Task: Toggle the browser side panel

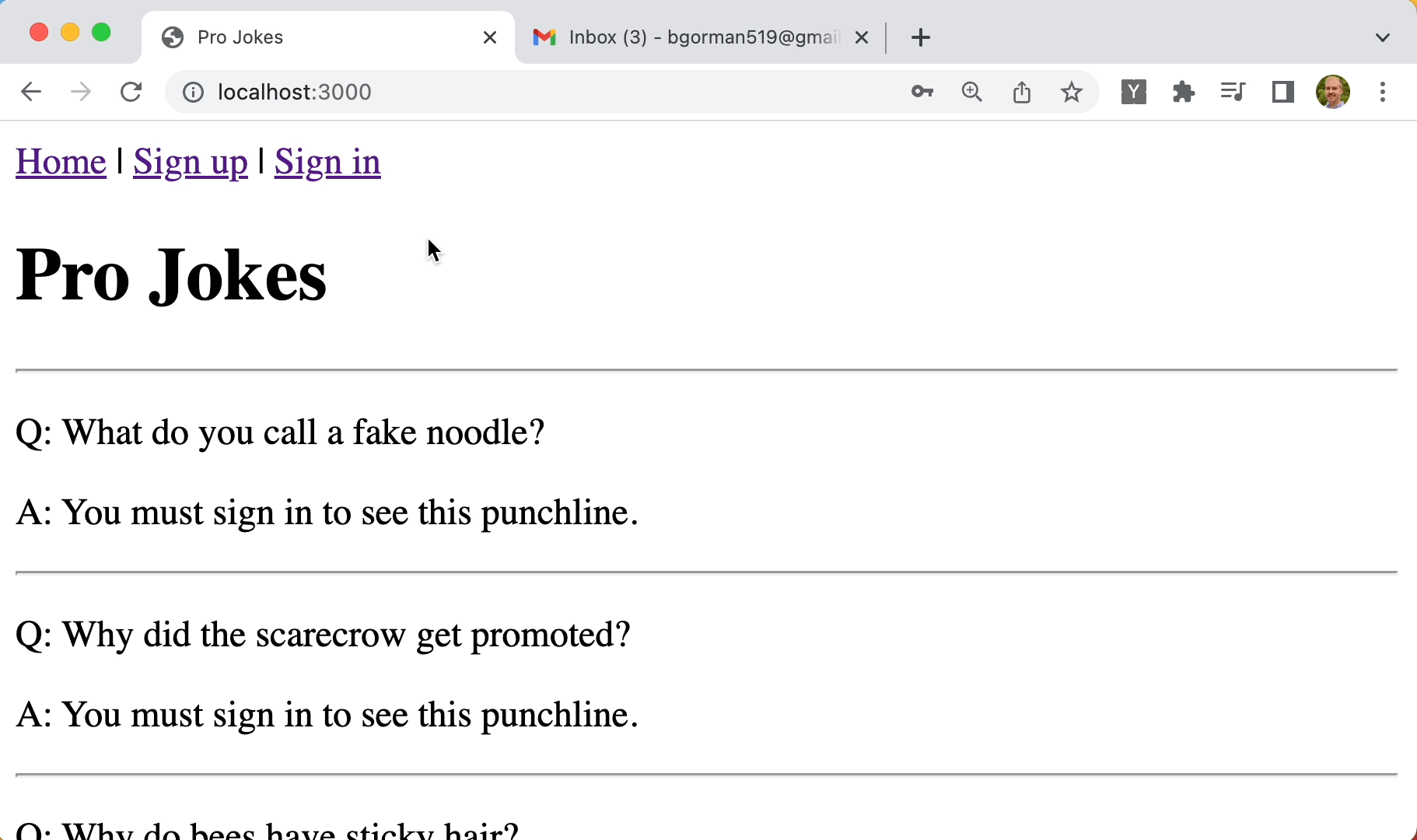Action: (x=1283, y=92)
